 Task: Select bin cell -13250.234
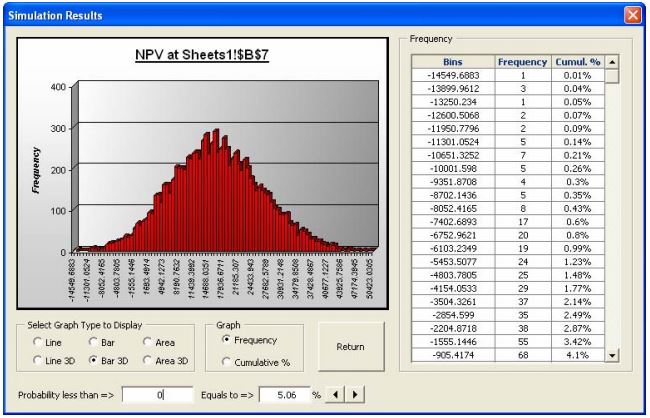coord(453,102)
